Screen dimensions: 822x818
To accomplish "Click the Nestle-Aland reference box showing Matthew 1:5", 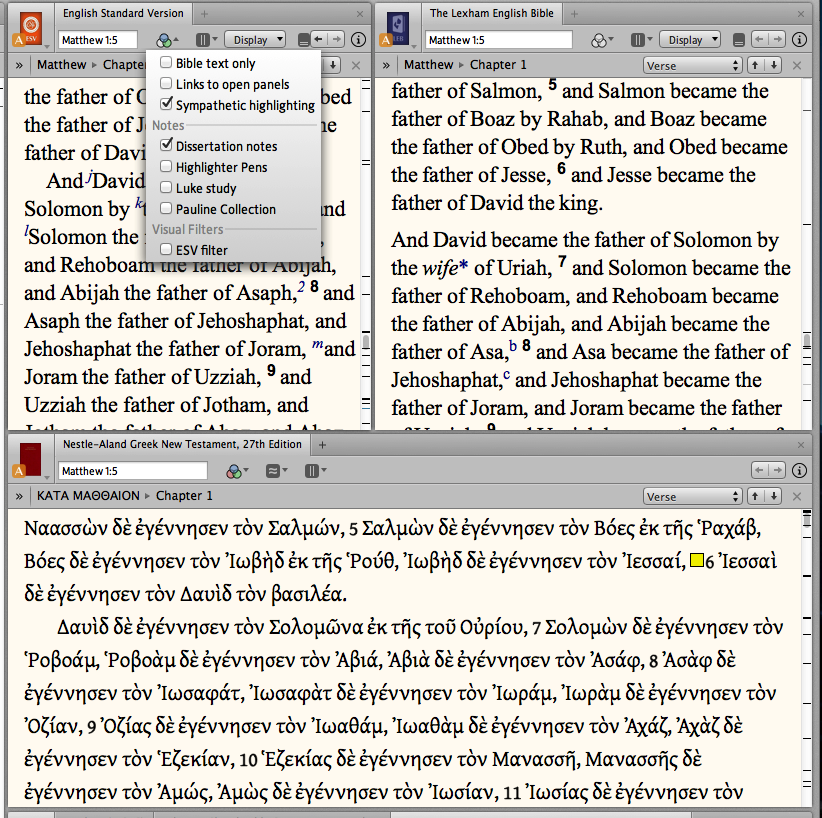I will [x=133, y=471].
